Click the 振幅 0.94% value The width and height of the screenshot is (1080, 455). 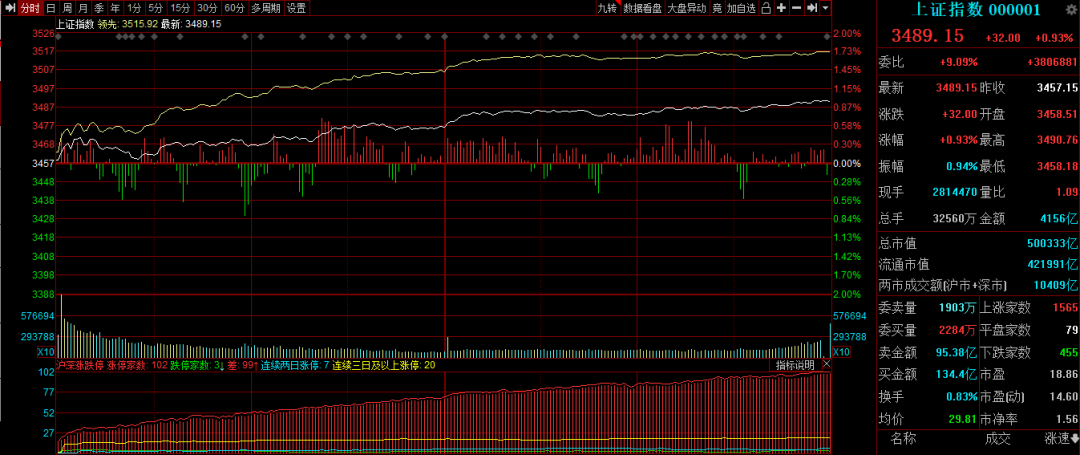click(x=962, y=166)
